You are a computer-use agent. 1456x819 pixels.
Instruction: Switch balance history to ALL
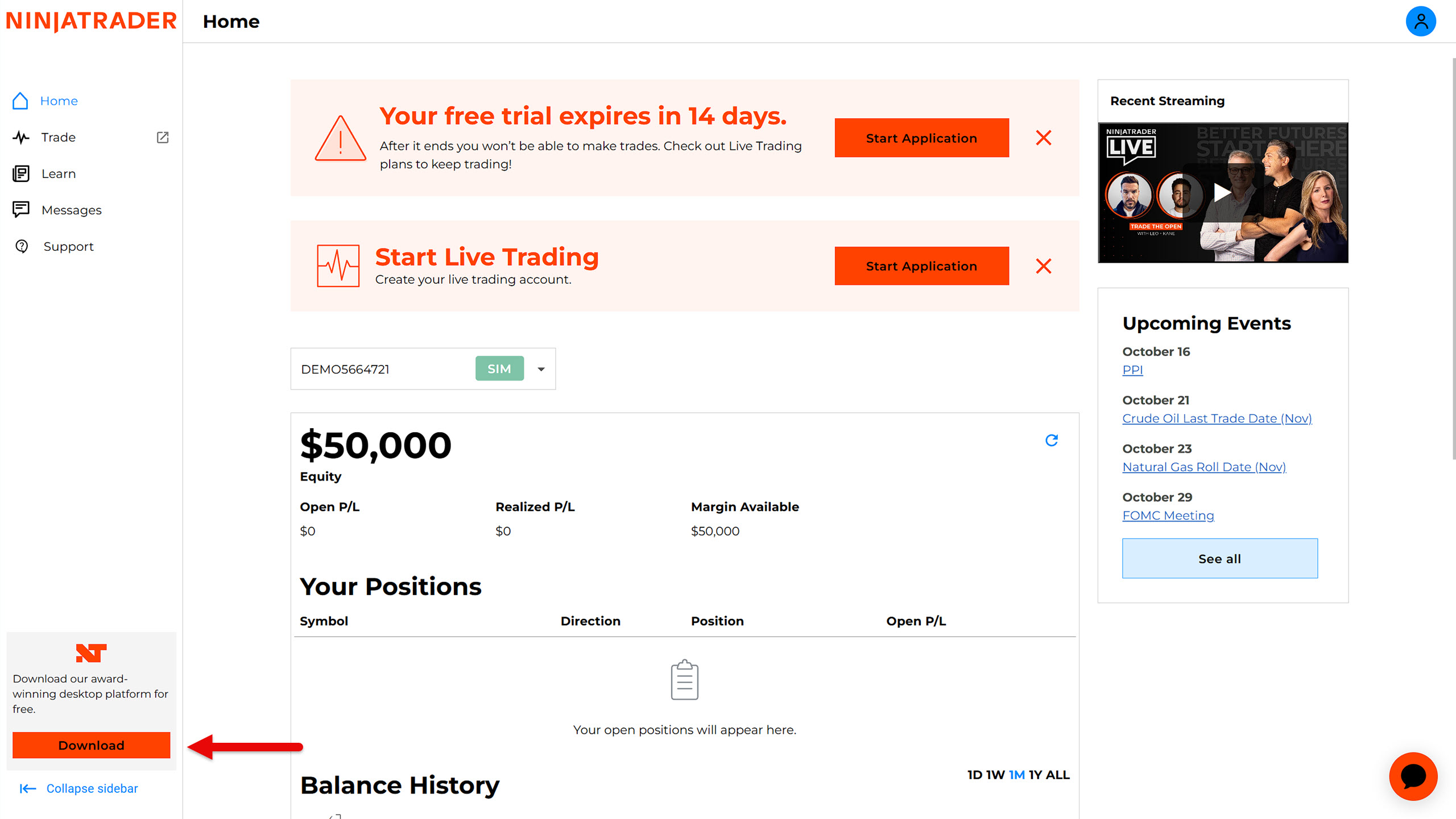[x=1057, y=775]
